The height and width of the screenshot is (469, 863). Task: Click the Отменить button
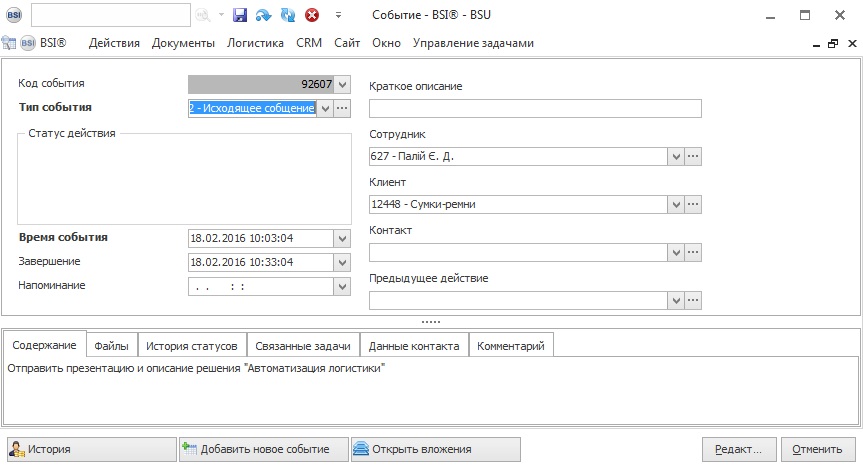click(x=817, y=449)
